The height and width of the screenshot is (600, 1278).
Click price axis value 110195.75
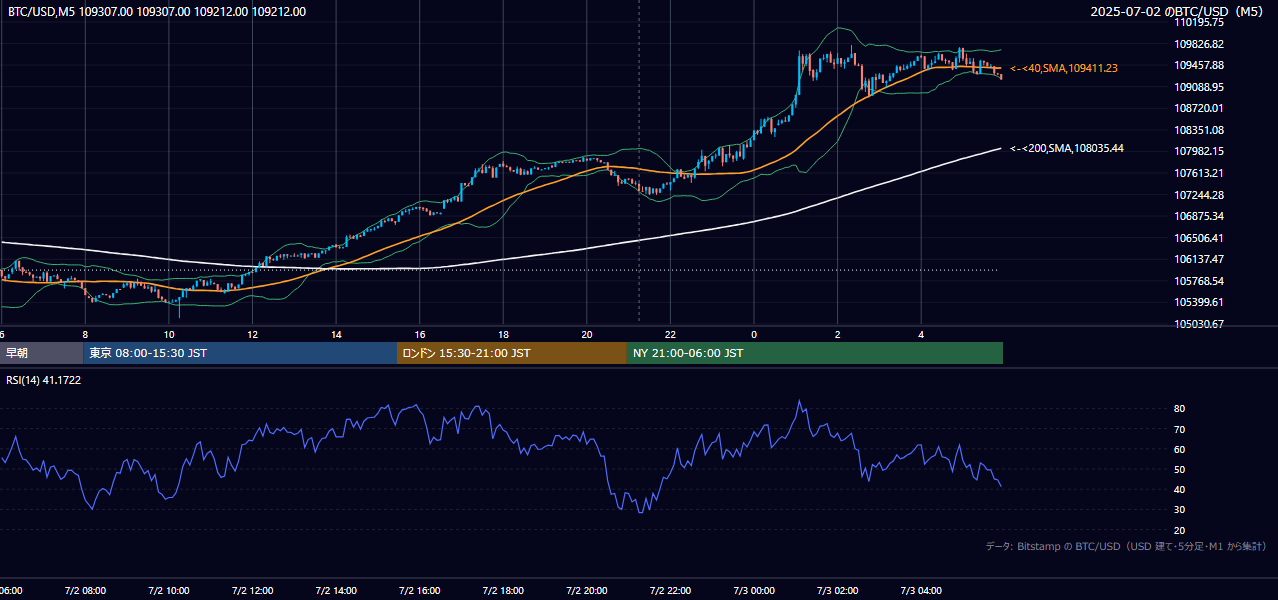pos(1200,22)
